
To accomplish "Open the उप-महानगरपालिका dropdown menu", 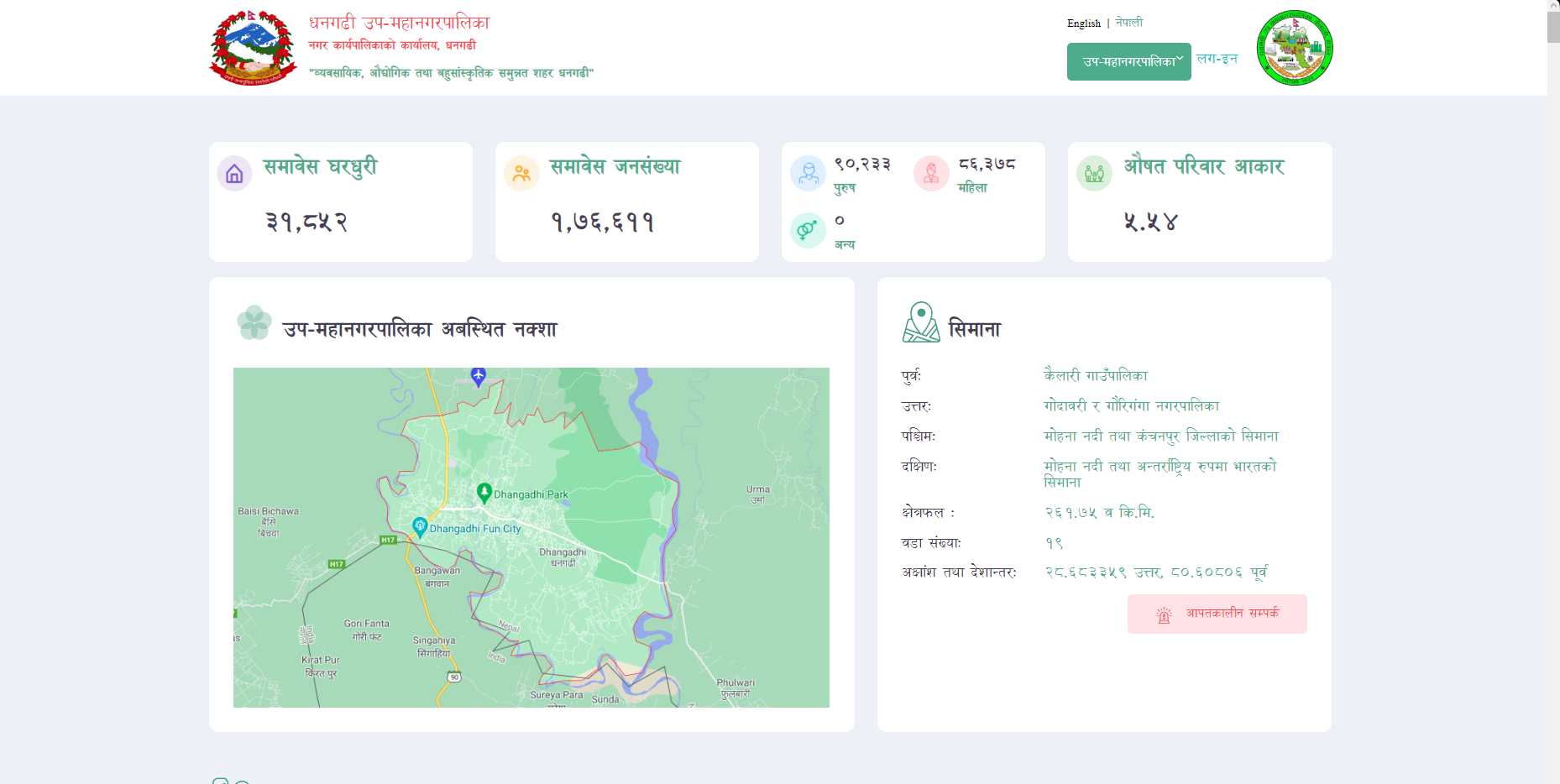I will [1128, 62].
